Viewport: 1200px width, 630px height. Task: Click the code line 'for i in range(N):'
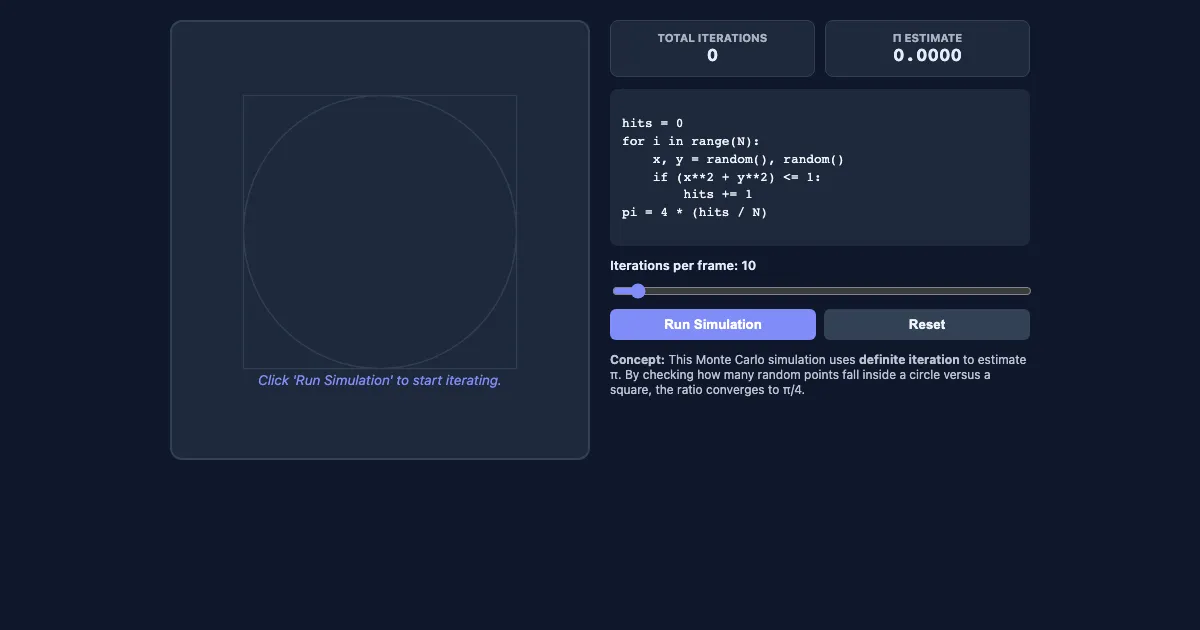[x=691, y=141]
